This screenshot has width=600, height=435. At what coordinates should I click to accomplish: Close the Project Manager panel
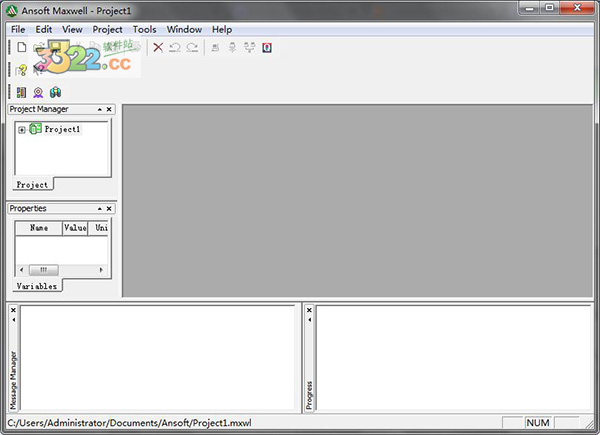click(x=109, y=109)
